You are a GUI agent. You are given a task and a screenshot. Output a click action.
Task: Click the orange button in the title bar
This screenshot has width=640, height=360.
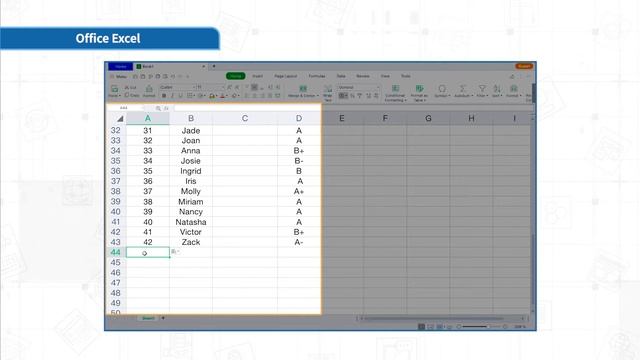pyautogui.click(x=524, y=66)
